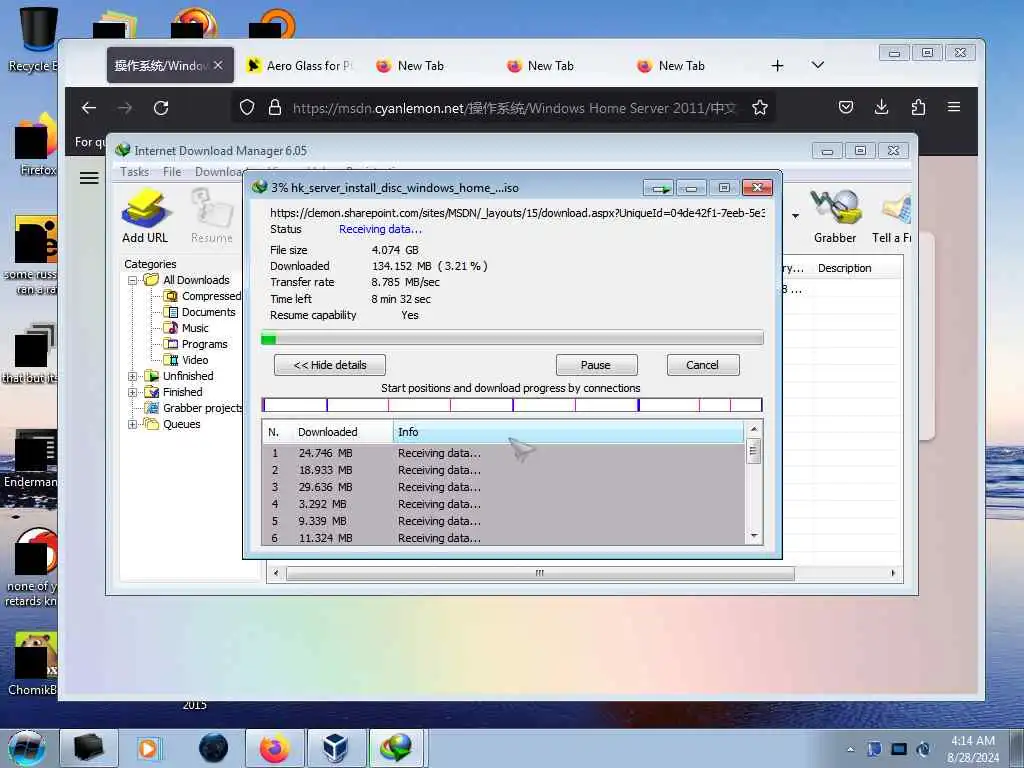
Task: Open Firefox extensions puzzle icon
Action: pyautogui.click(x=918, y=107)
